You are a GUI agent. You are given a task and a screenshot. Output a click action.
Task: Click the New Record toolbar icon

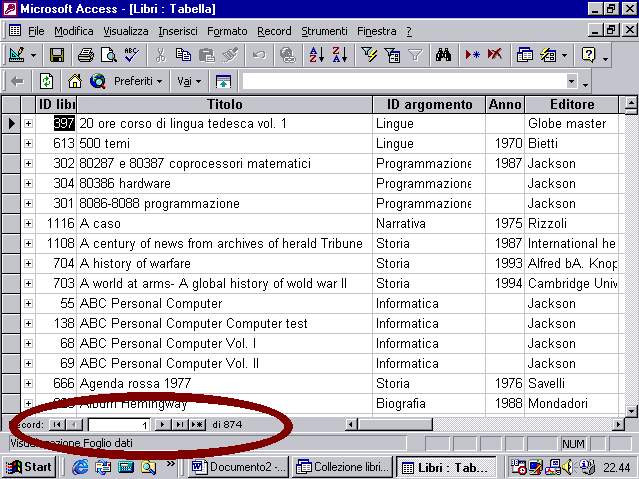pos(472,55)
